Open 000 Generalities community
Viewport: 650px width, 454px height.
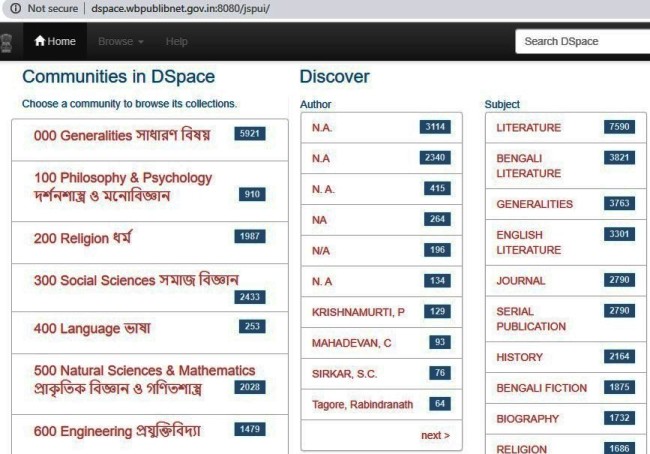click(122, 135)
